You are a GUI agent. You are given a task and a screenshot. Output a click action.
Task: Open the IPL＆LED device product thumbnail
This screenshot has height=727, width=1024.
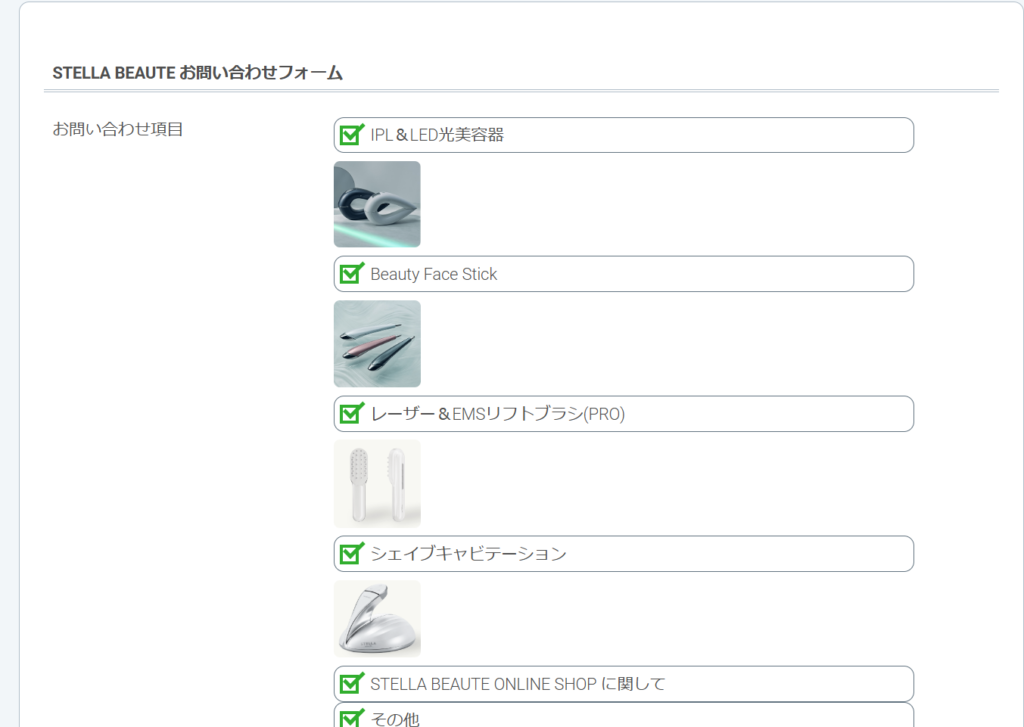point(377,204)
